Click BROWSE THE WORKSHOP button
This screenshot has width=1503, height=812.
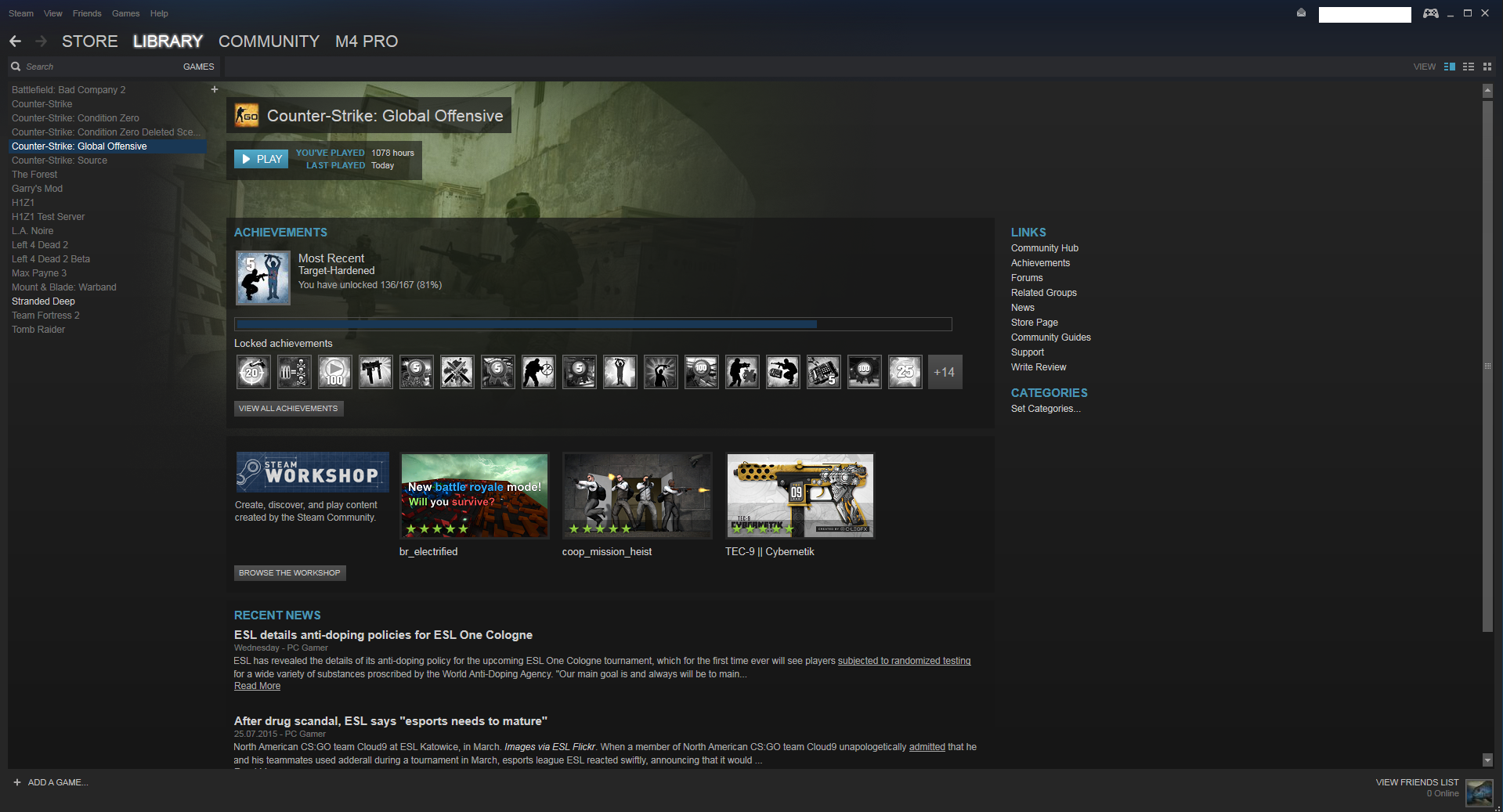[290, 573]
